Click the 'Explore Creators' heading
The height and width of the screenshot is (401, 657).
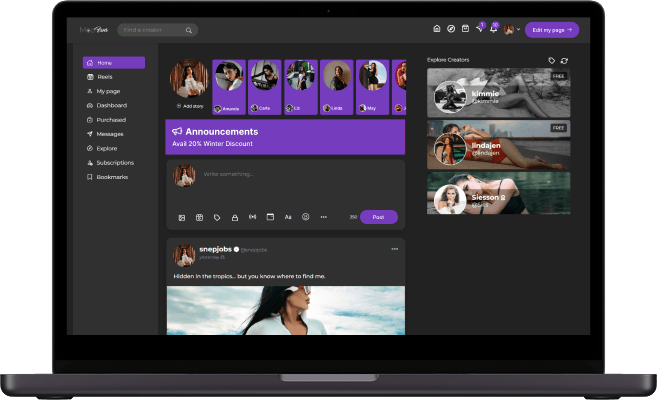448,60
